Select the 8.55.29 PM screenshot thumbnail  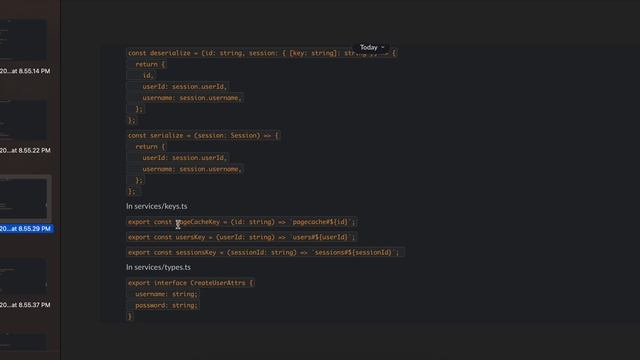point(23,198)
